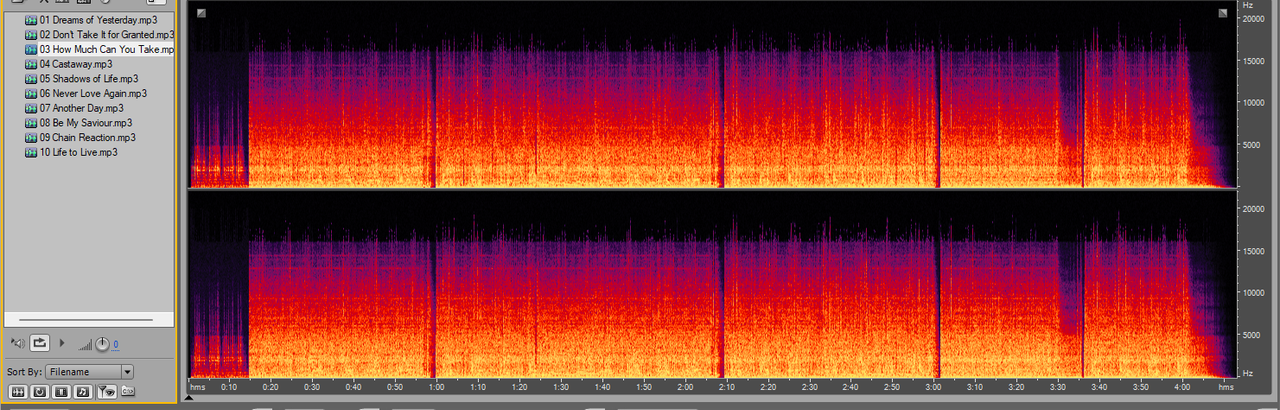Click waveform icon beside 04 Castaway.mp3

click(x=31, y=64)
